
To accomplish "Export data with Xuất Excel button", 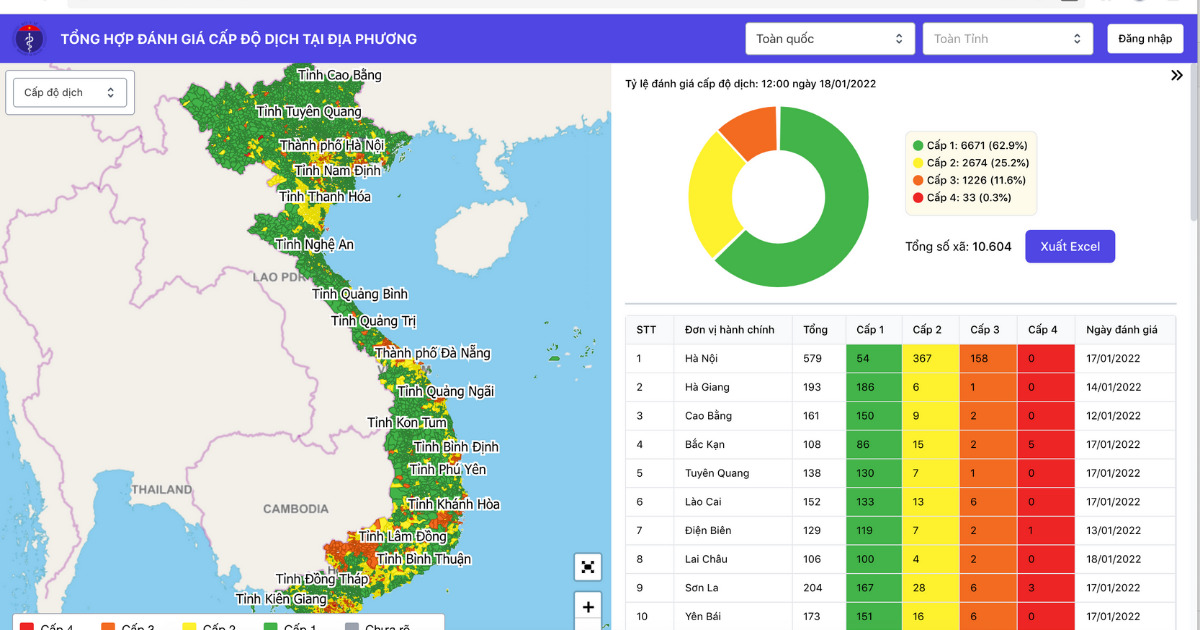I will pos(1069,247).
